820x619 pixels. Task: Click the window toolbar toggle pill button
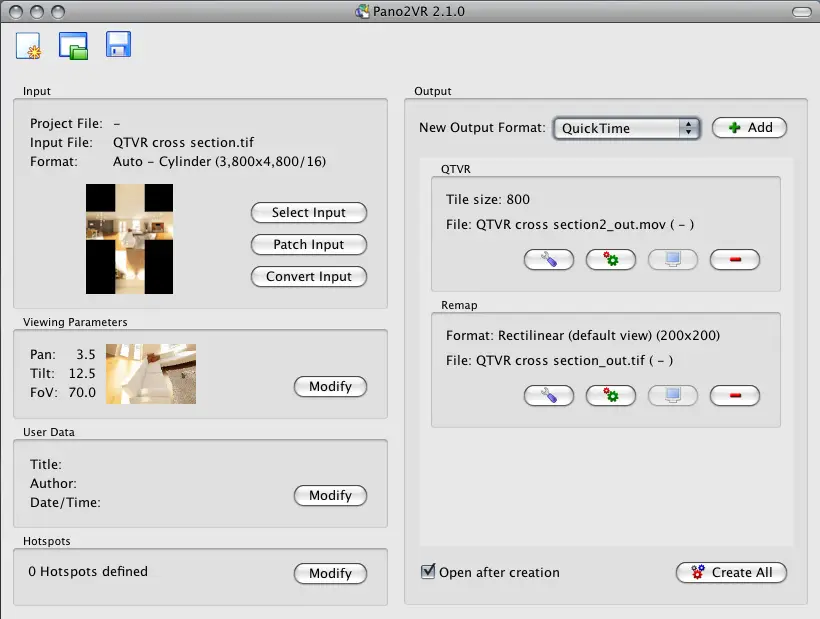(x=802, y=12)
